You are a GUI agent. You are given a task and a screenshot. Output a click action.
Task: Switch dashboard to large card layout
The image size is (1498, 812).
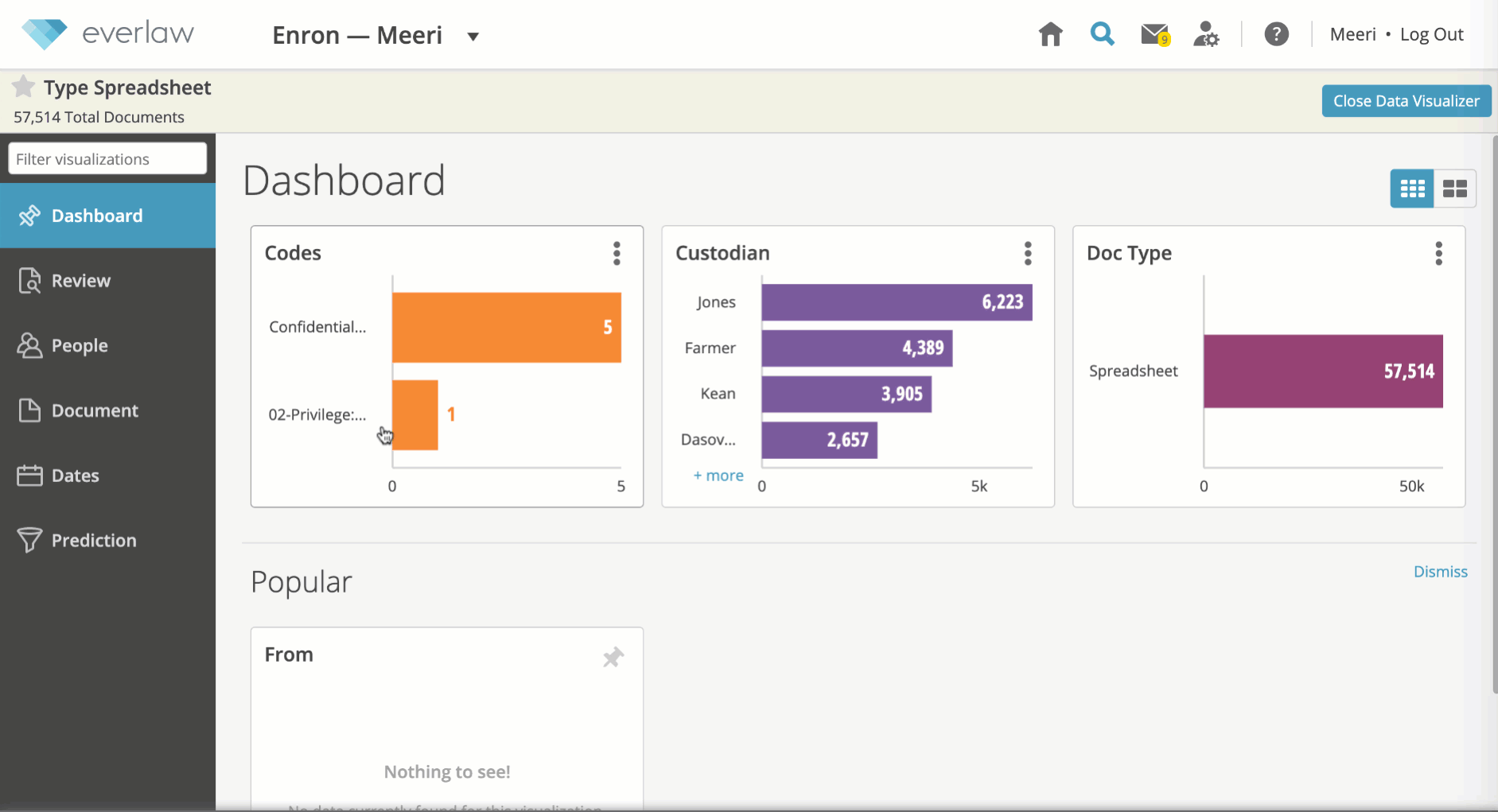pos(1456,188)
